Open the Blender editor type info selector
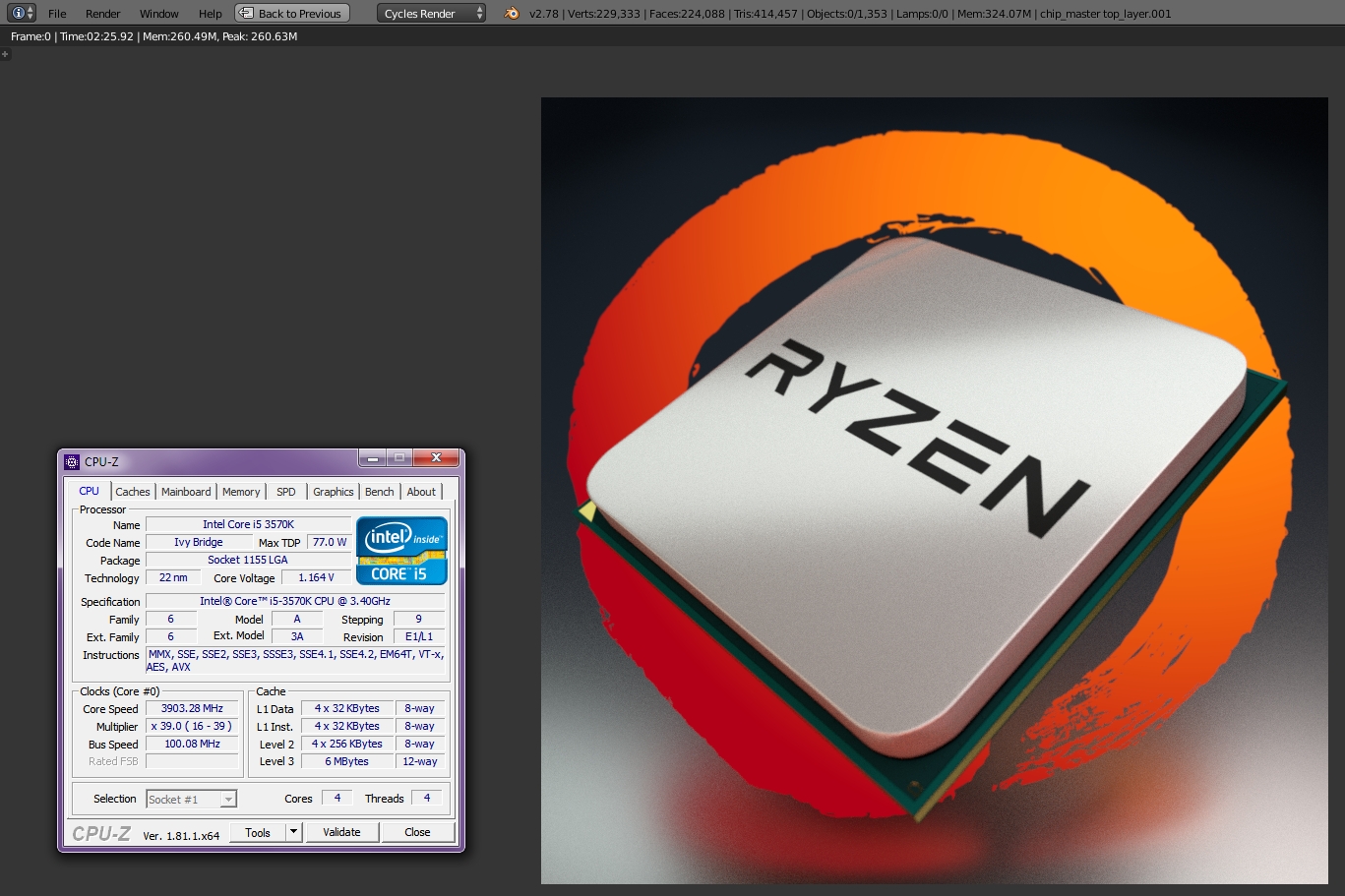This screenshot has width=1345, height=896. pyautogui.click(x=22, y=13)
